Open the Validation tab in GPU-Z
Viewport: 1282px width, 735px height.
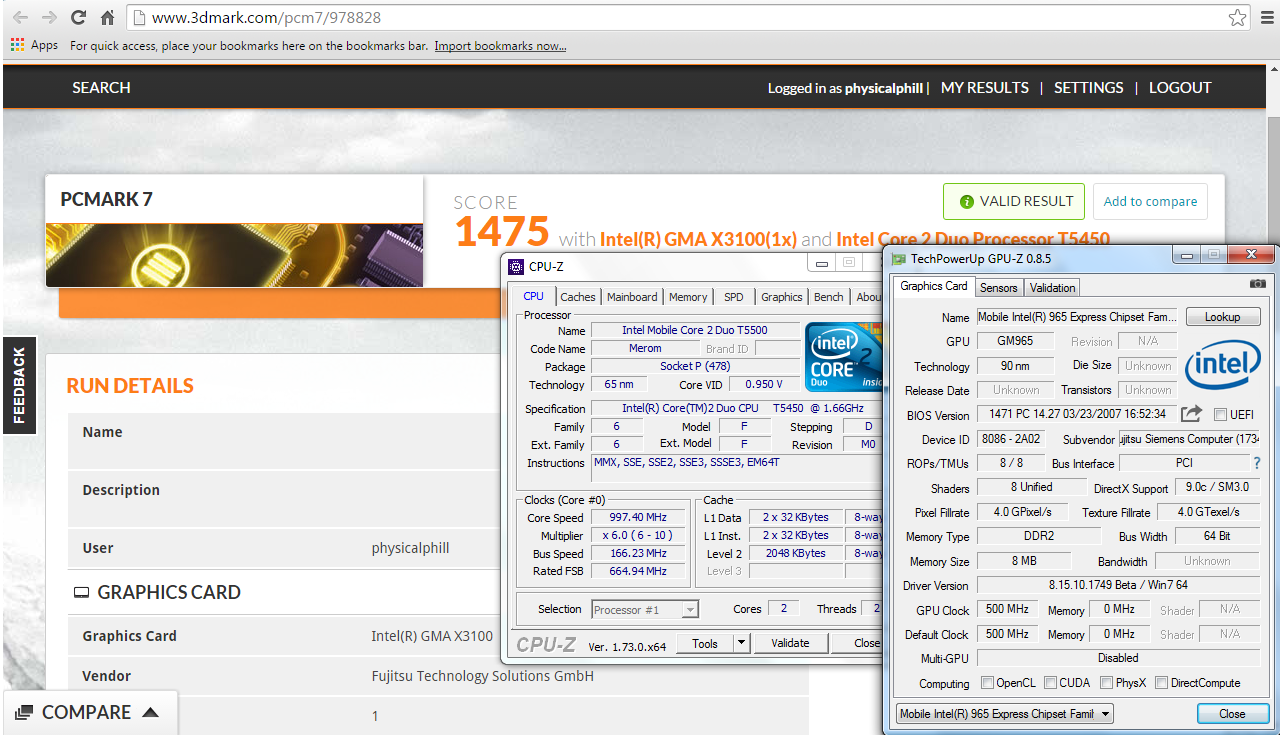tap(1052, 288)
